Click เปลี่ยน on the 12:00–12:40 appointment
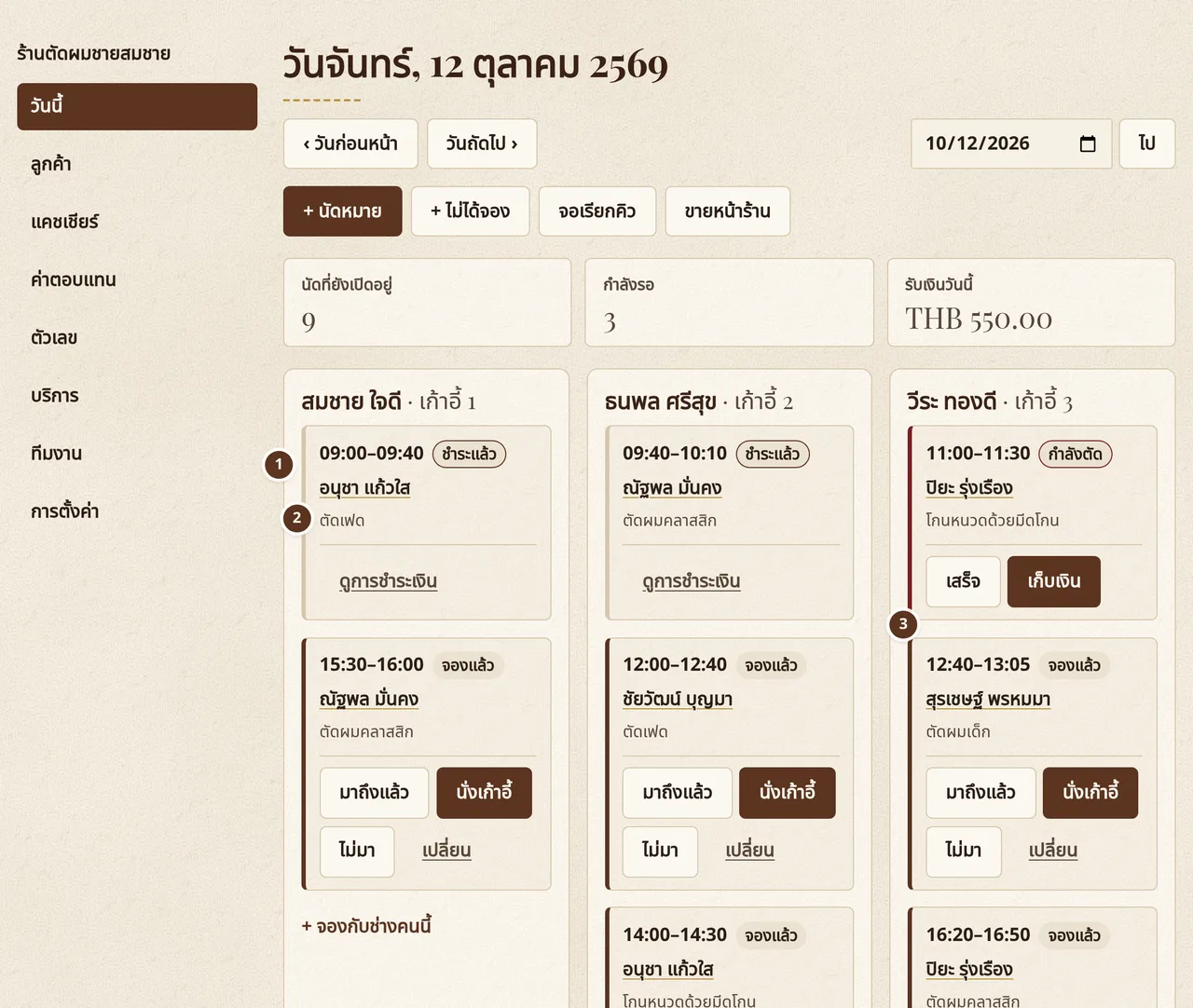Screen dimensions: 1193x1008 [x=750, y=851]
